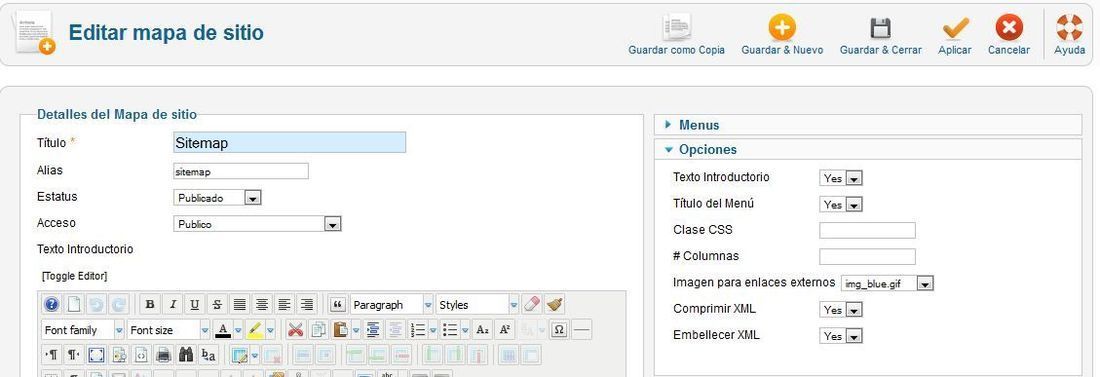Insert a special character (Omega icon)

click(559, 330)
